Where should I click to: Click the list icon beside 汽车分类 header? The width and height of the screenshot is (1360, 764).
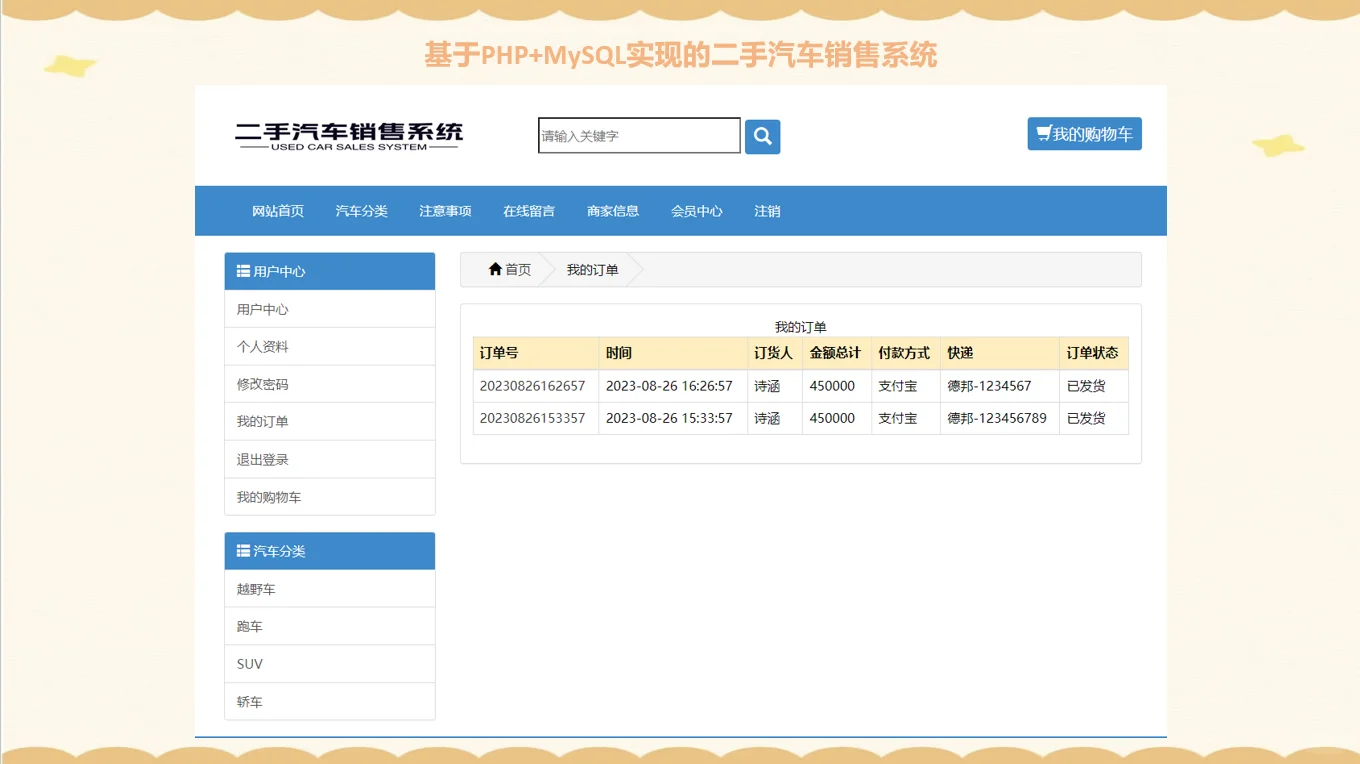tap(241, 550)
